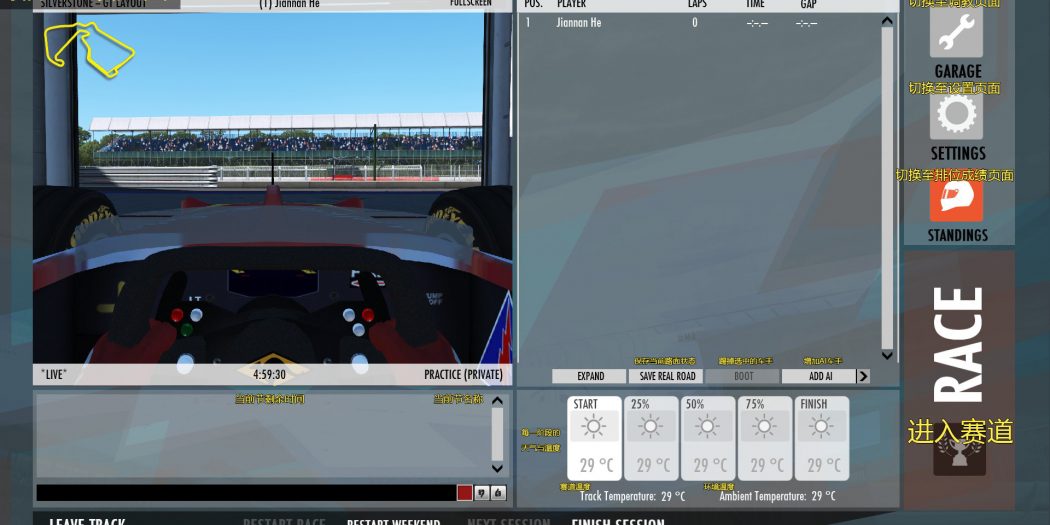Click FINISH SESSION at the bottom
Viewport: 1050px width, 525px height.
[617, 522]
